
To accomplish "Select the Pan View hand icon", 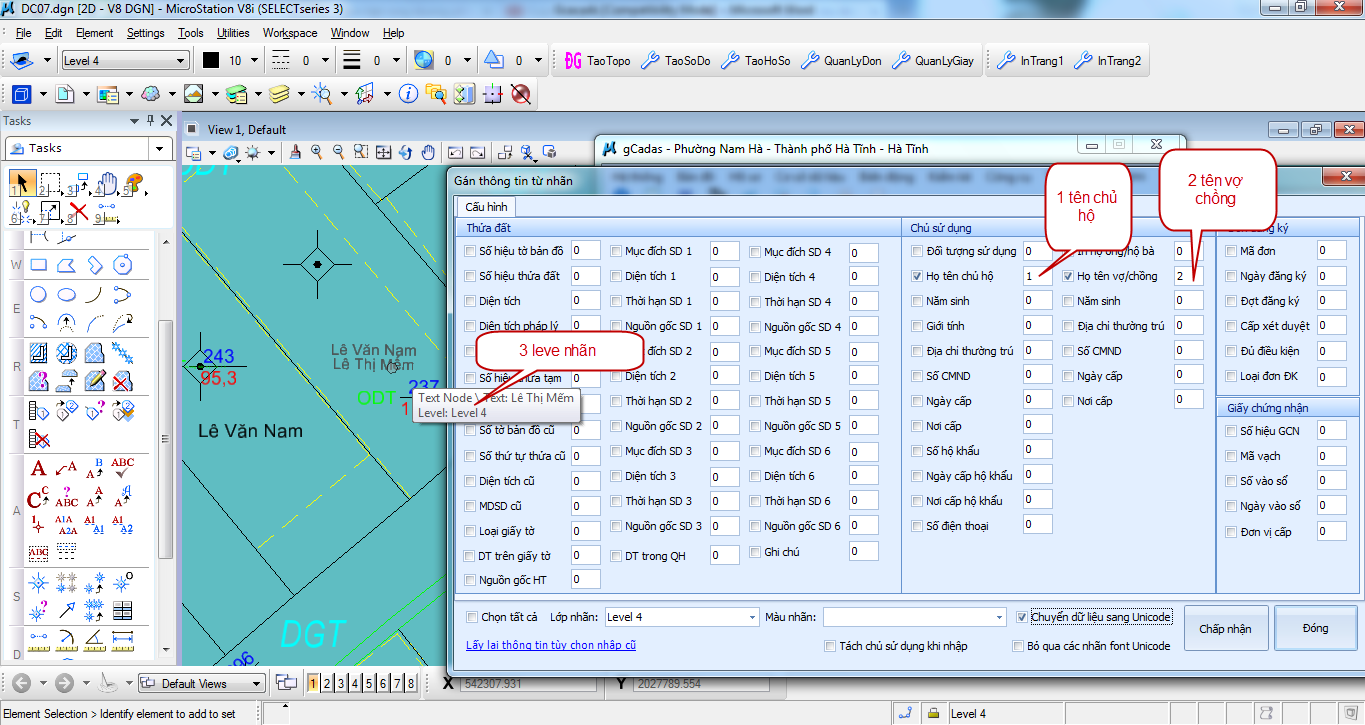I will click(428, 152).
